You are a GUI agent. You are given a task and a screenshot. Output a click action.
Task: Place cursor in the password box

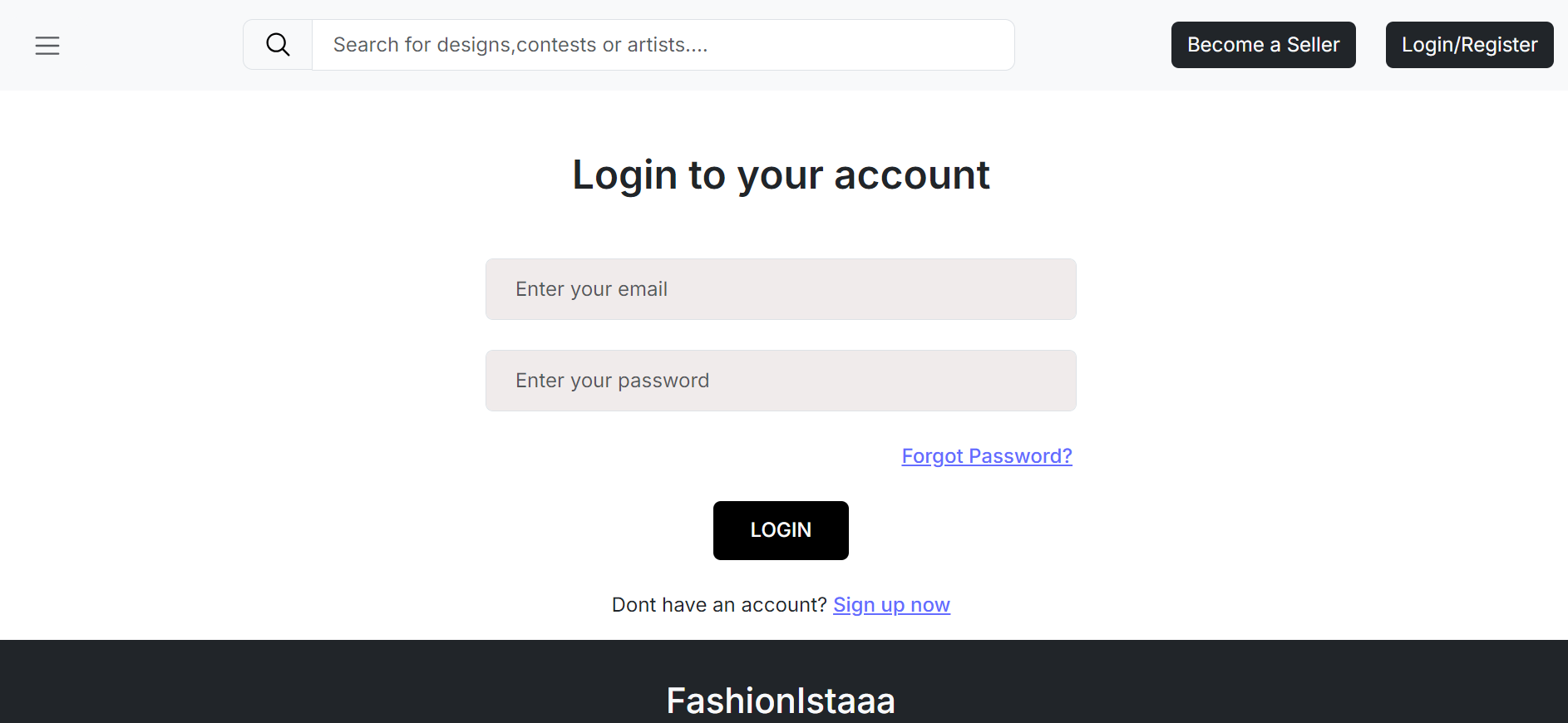[781, 381]
